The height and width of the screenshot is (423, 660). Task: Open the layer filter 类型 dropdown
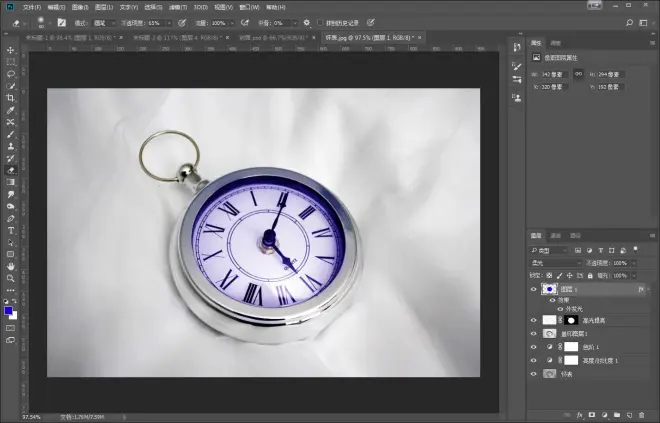(549, 250)
